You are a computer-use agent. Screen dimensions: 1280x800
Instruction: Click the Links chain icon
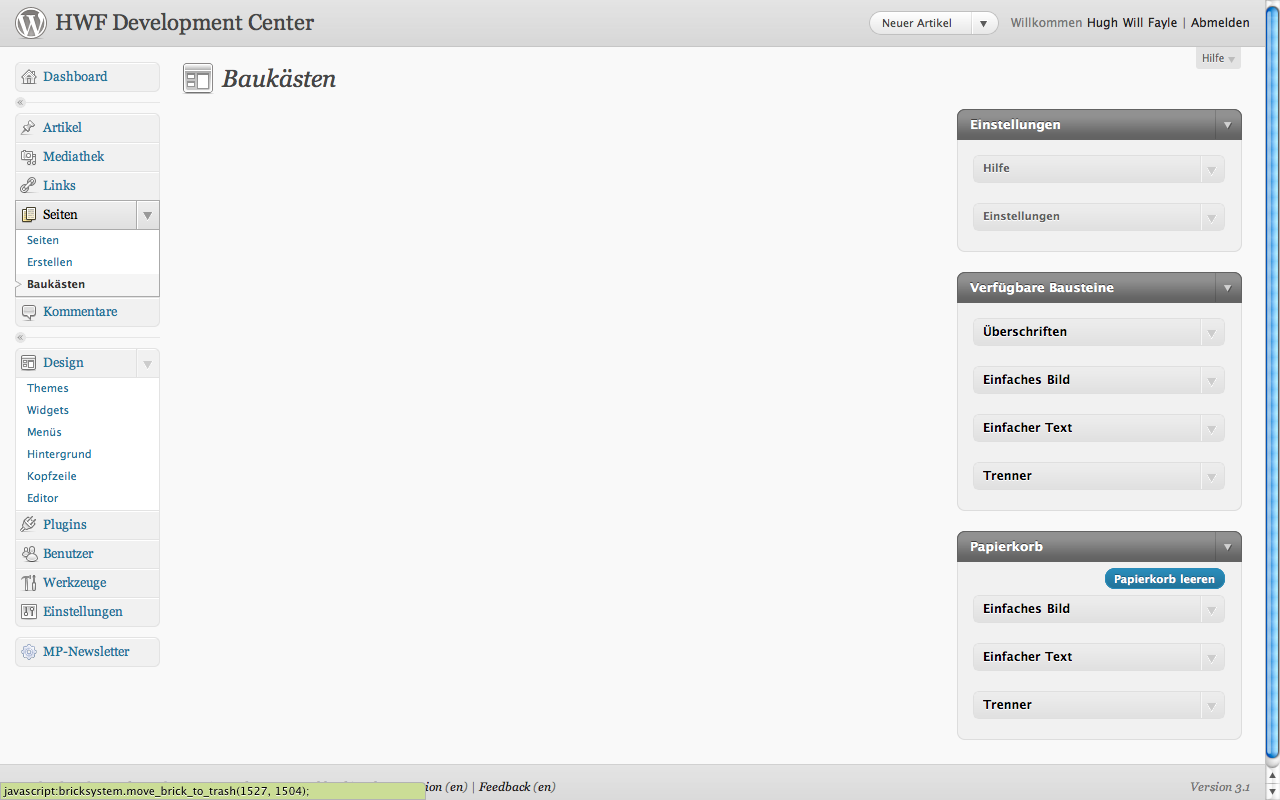pos(29,186)
